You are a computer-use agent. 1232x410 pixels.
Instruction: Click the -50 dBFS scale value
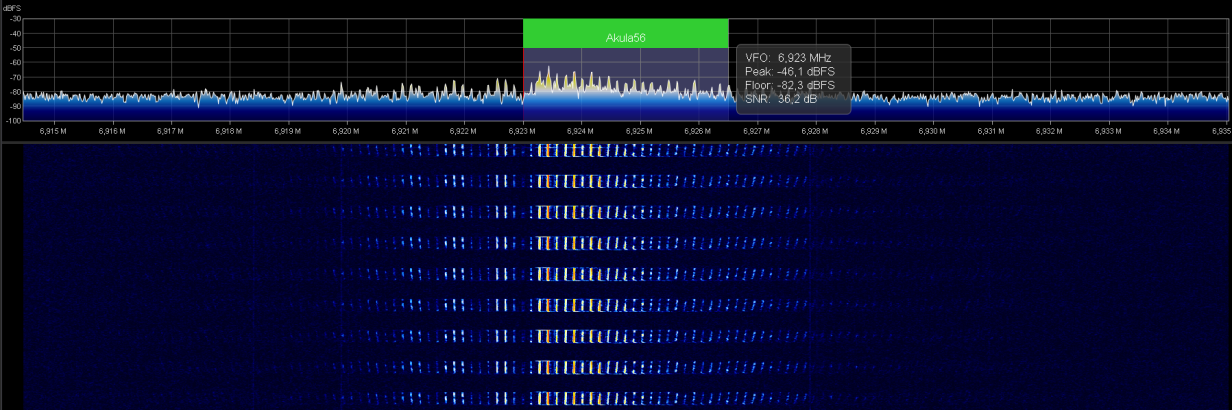[x=14, y=48]
